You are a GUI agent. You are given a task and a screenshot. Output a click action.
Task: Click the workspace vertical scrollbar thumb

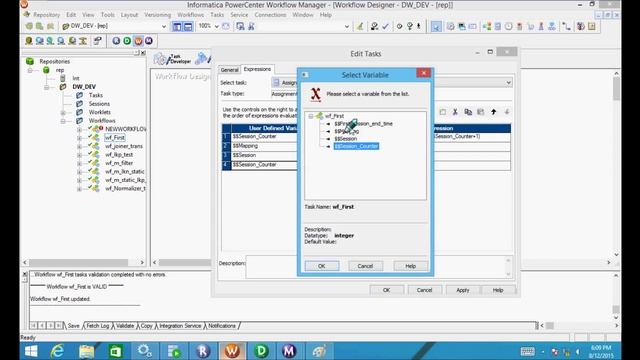tap(616, 89)
